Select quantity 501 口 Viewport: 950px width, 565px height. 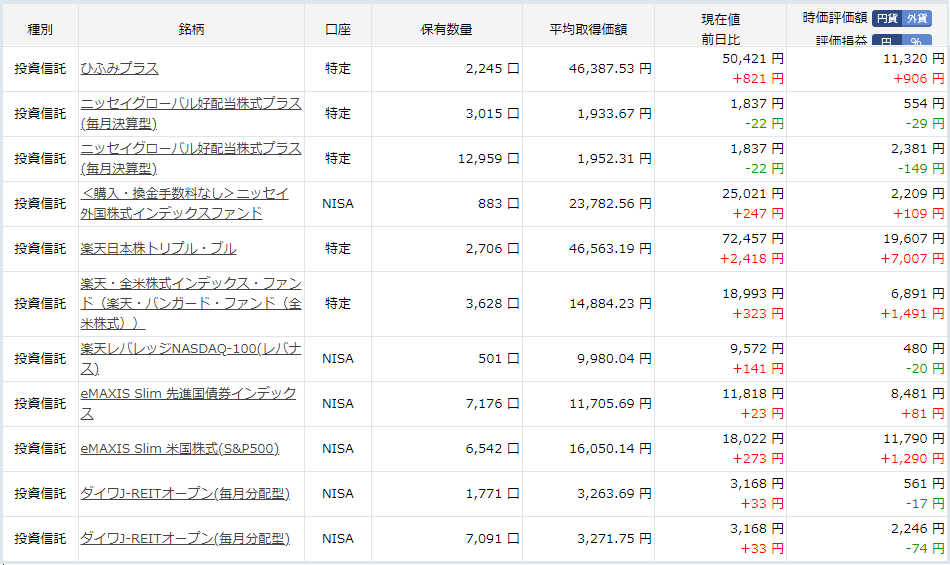pos(499,358)
